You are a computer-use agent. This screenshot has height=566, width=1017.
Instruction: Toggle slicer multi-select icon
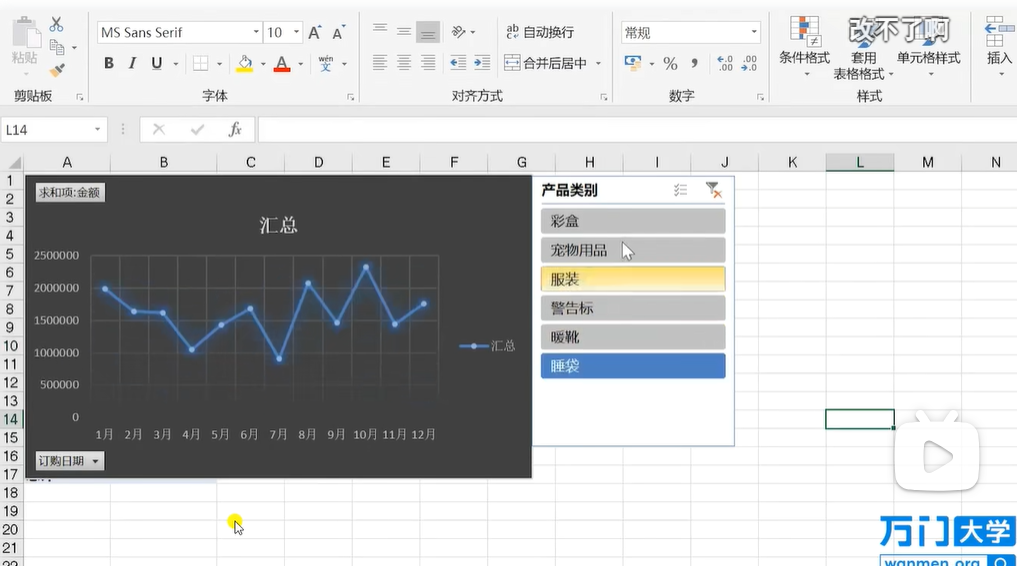tap(680, 190)
